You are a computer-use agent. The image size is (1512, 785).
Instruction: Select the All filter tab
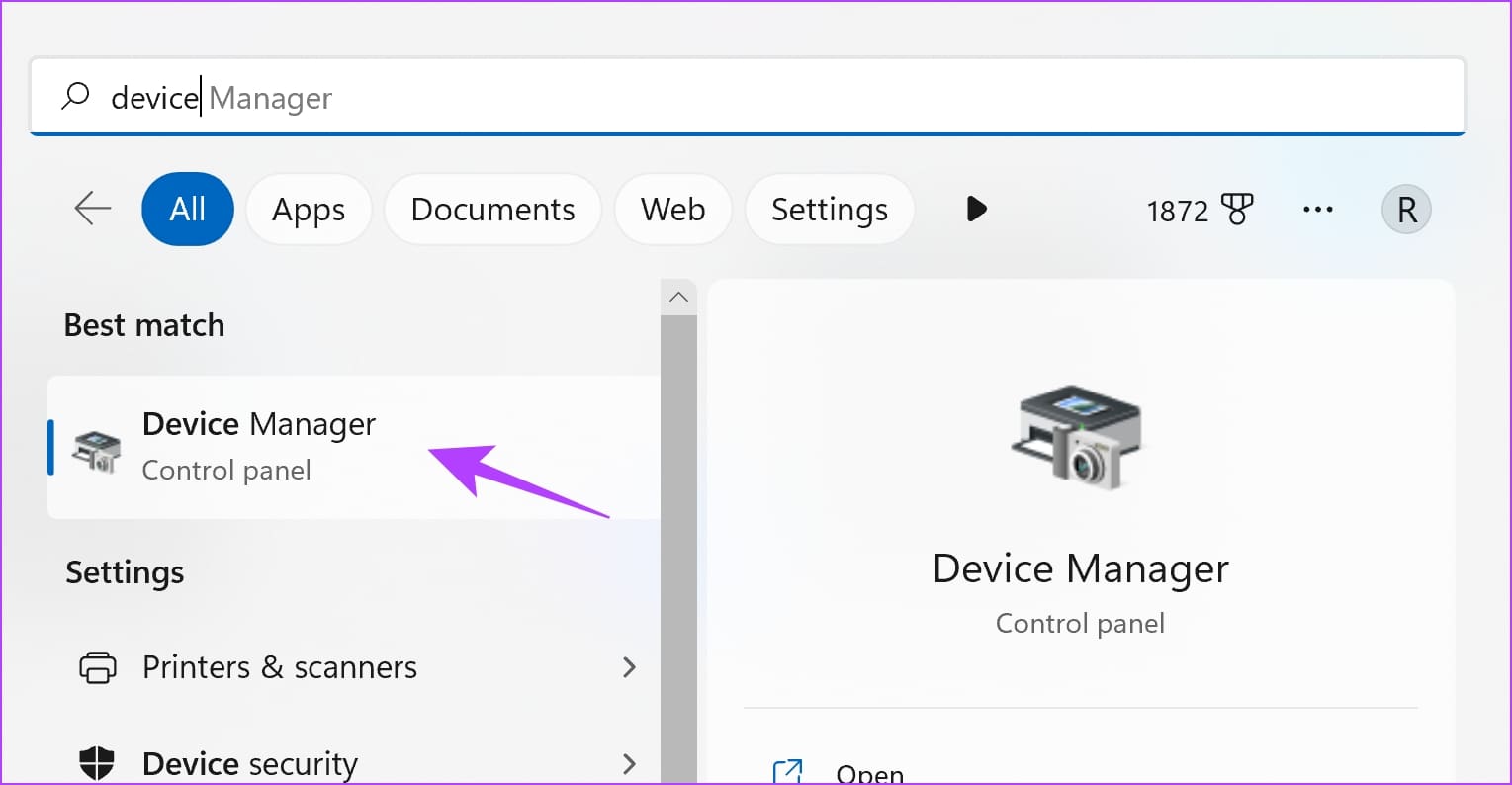tap(188, 210)
